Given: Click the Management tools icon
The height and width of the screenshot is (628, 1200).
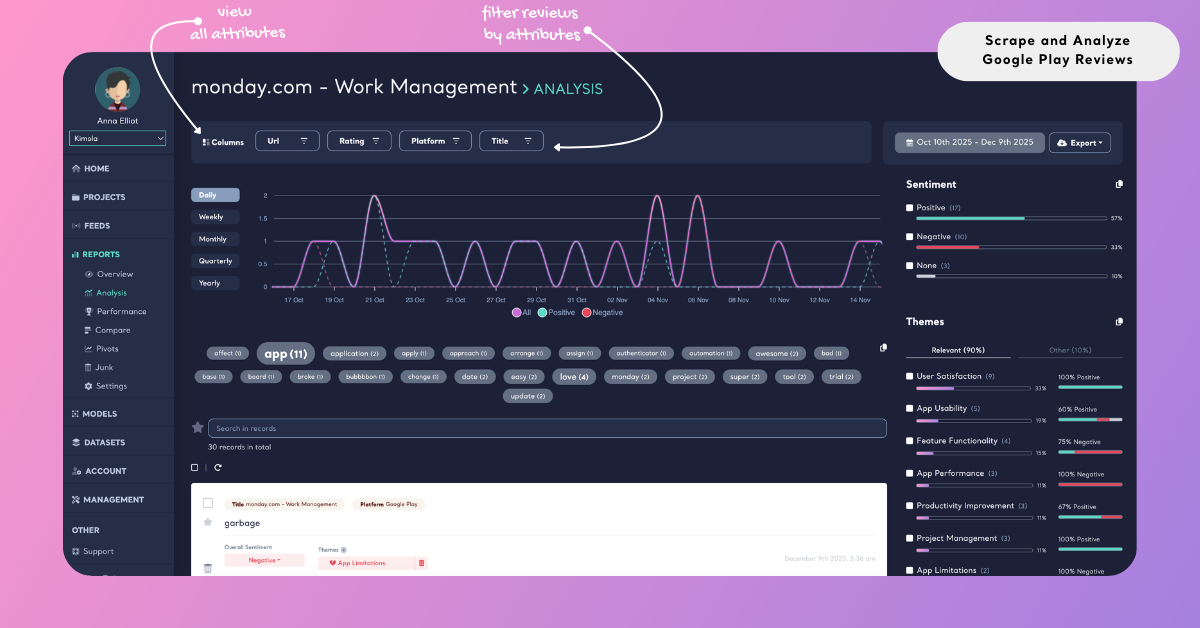Looking at the screenshot, I should pyautogui.click(x=76, y=499).
